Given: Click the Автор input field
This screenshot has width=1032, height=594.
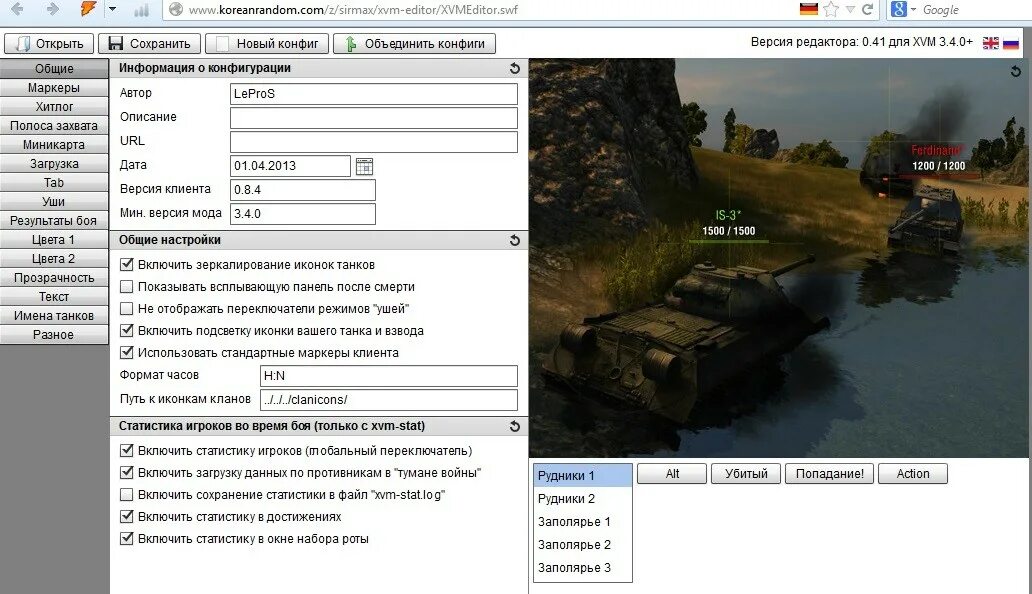Looking at the screenshot, I should tap(374, 94).
